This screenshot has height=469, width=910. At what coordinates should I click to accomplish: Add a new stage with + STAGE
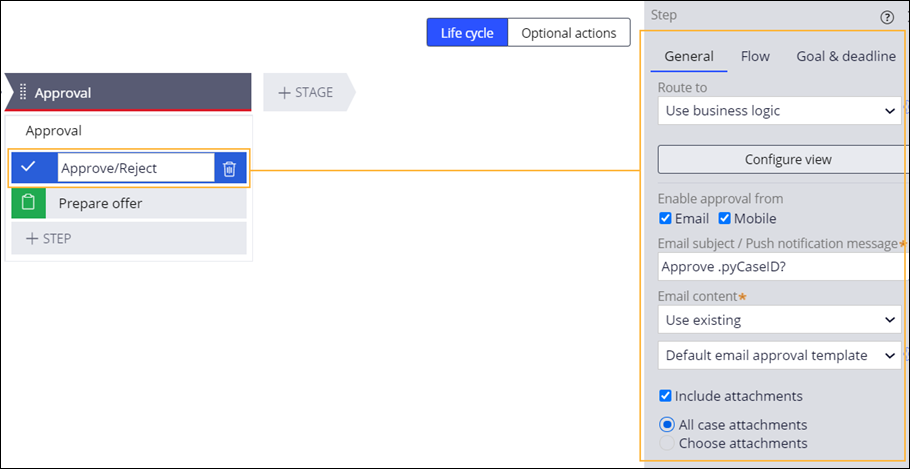coord(306,92)
